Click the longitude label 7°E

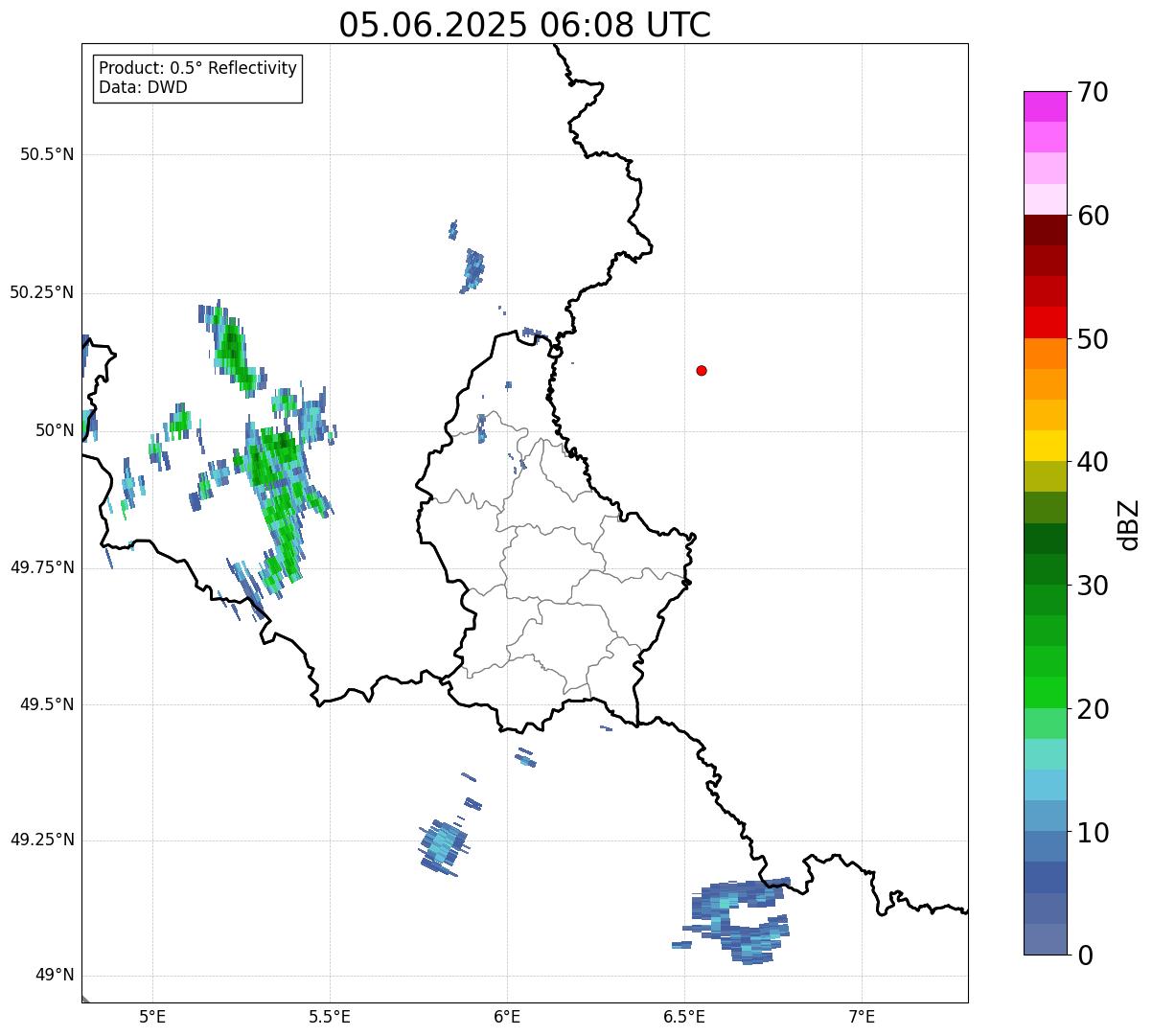(x=862, y=1016)
